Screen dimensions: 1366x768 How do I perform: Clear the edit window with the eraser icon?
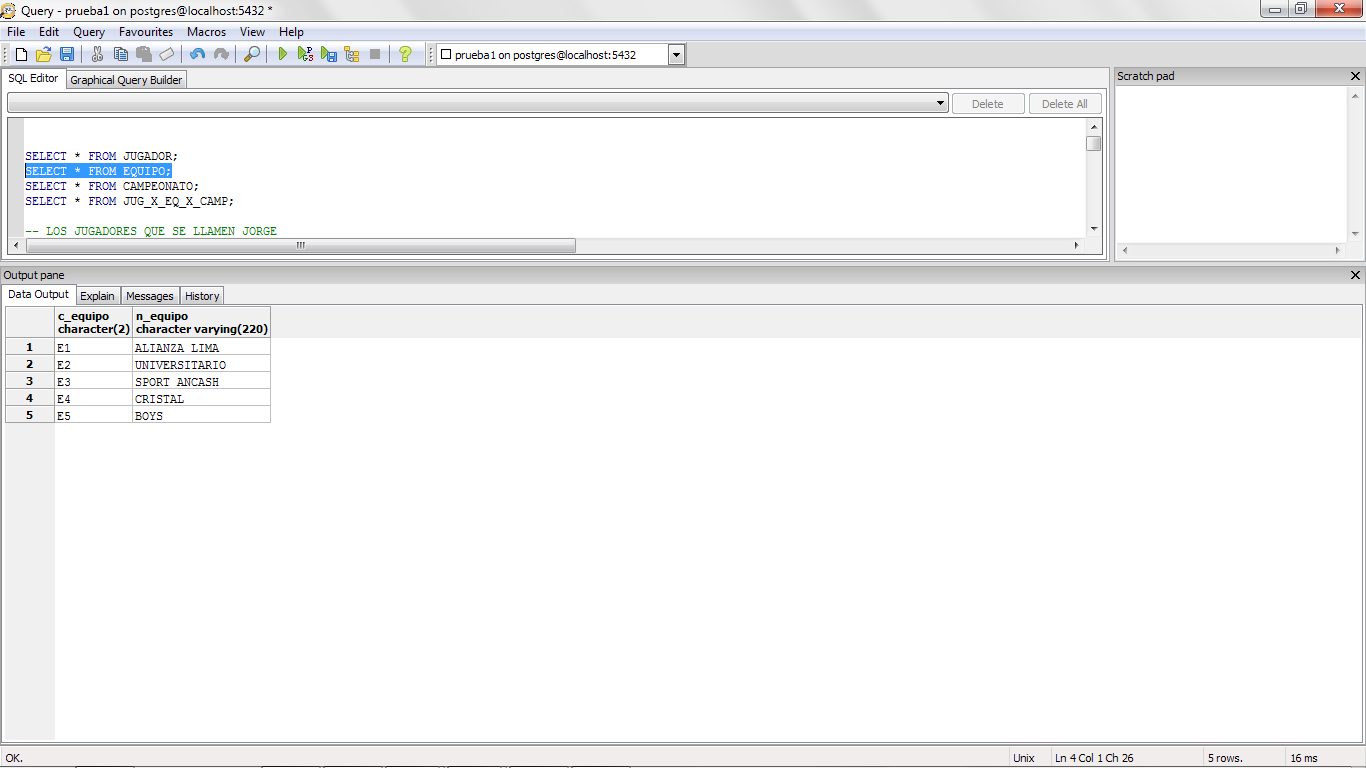pos(166,54)
